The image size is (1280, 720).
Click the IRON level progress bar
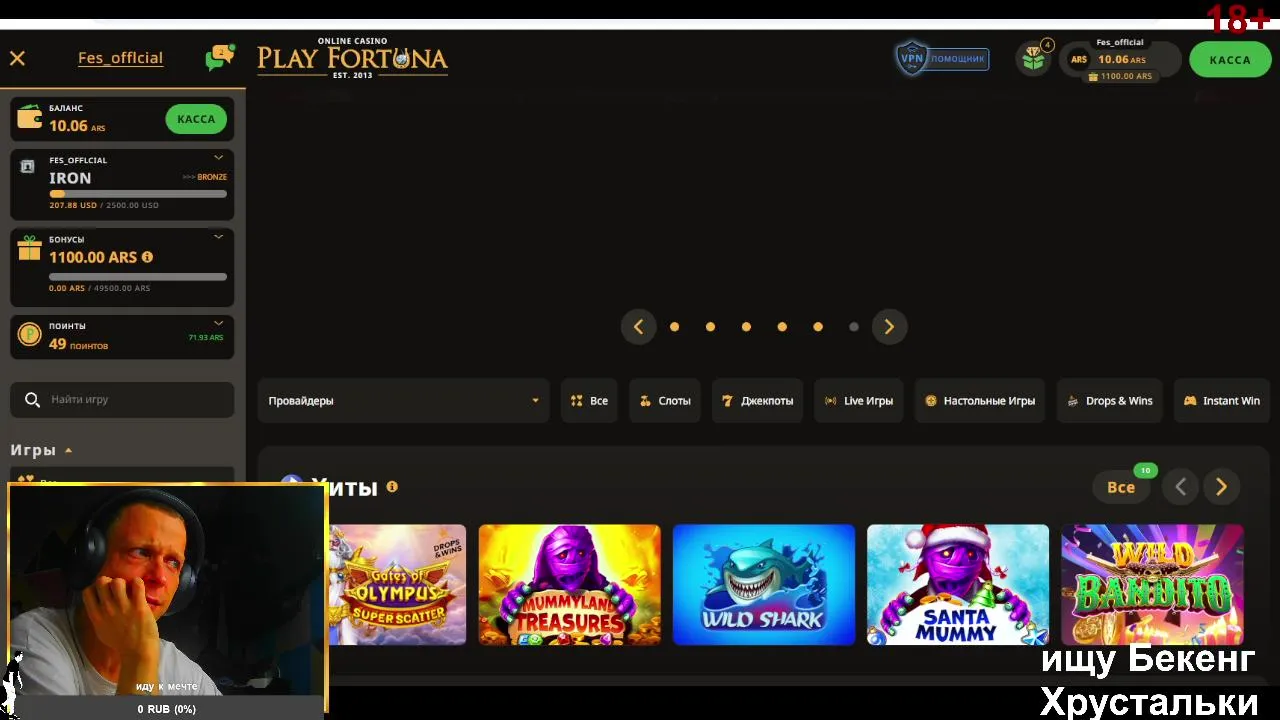click(138, 194)
